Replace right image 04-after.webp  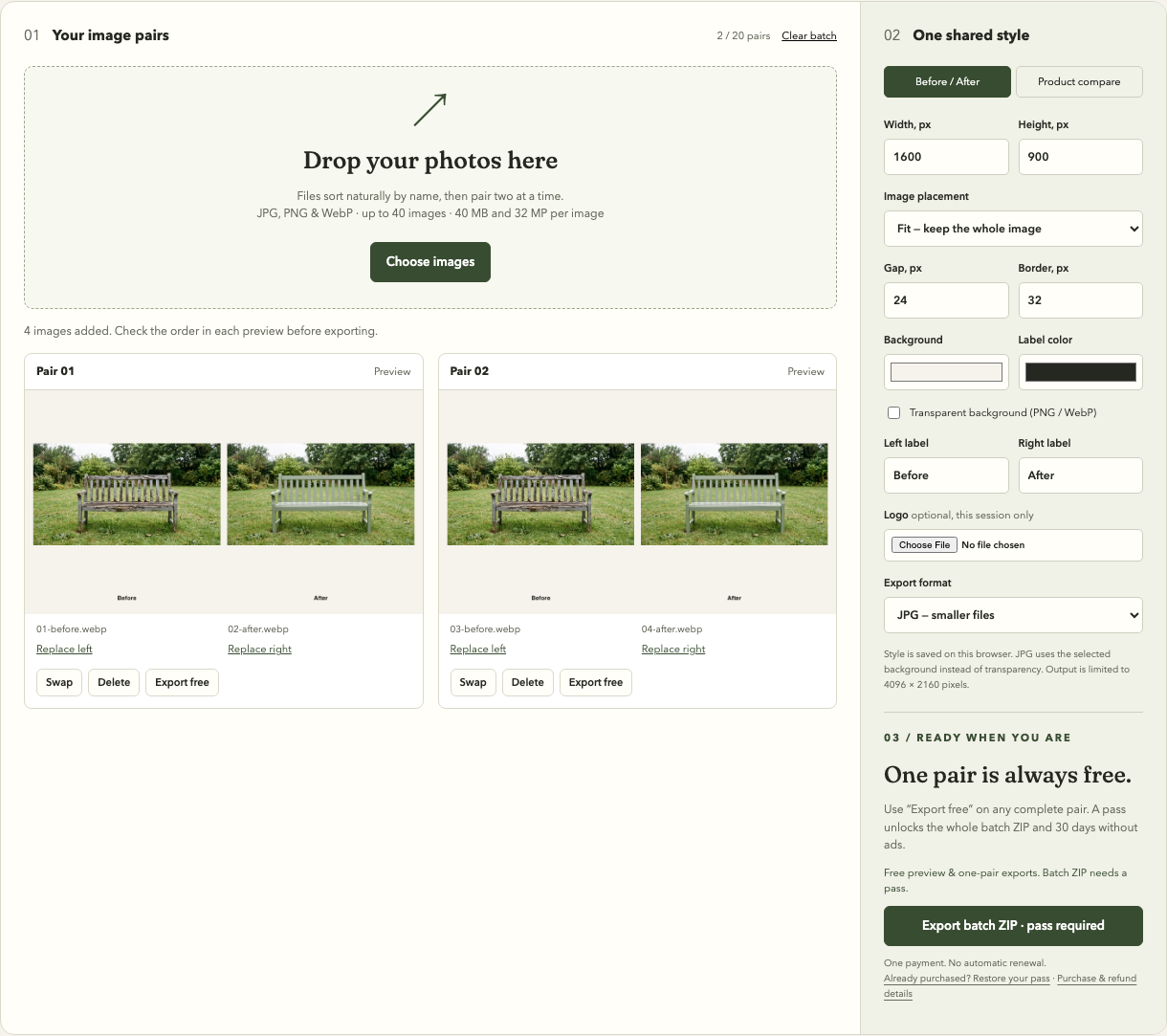pos(673,649)
